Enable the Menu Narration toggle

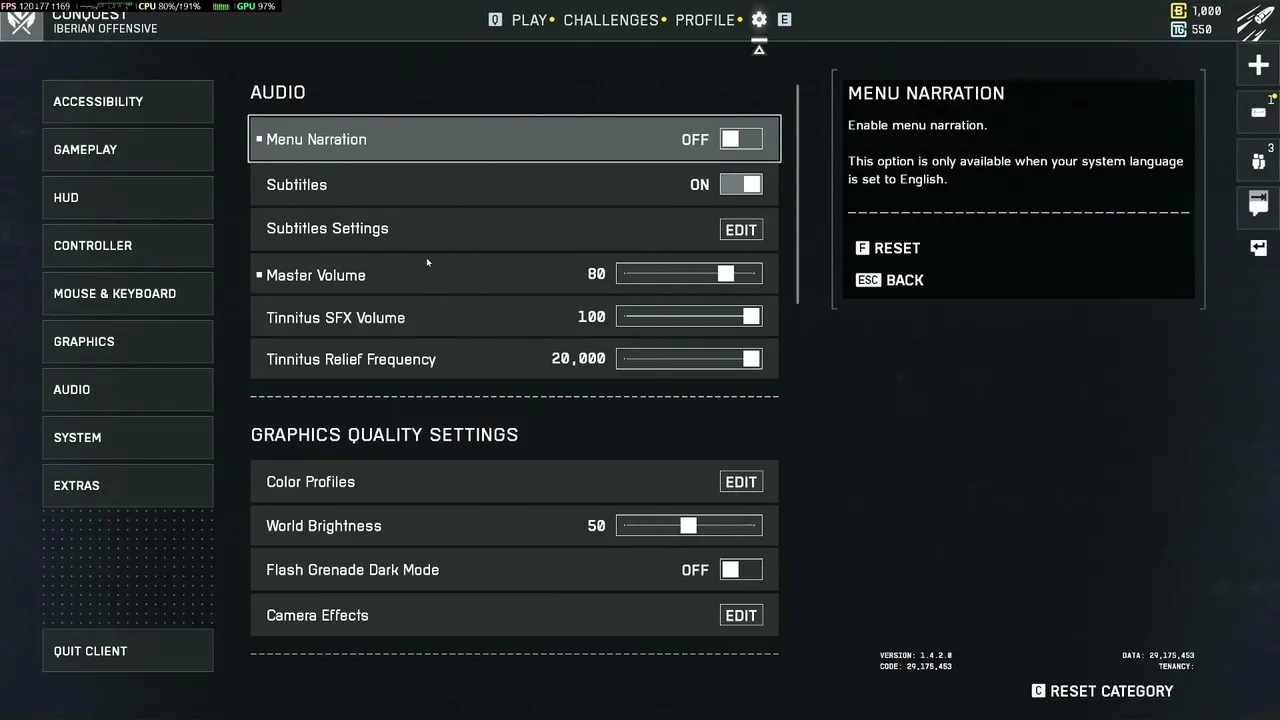[x=741, y=139]
